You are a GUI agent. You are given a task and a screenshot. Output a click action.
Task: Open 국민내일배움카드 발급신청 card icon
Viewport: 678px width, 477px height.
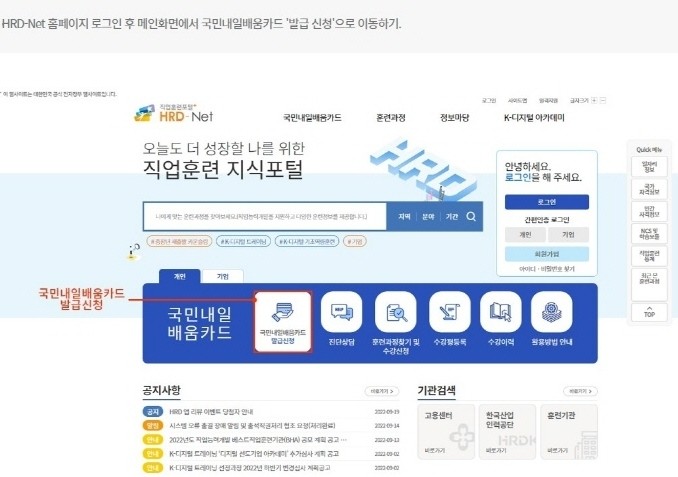[283, 321]
